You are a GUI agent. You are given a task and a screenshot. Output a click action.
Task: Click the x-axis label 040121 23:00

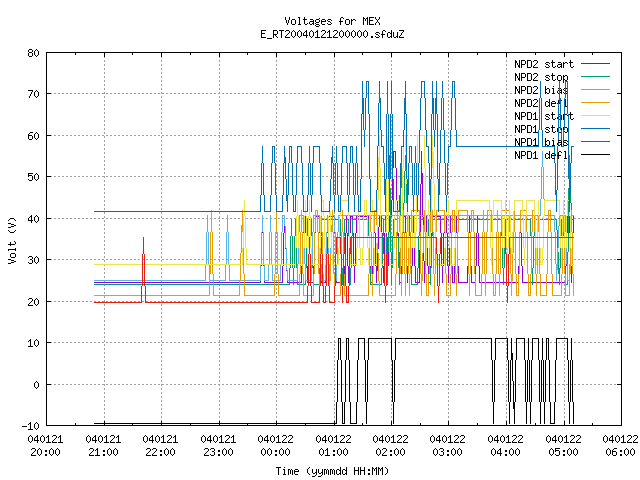[218, 446]
